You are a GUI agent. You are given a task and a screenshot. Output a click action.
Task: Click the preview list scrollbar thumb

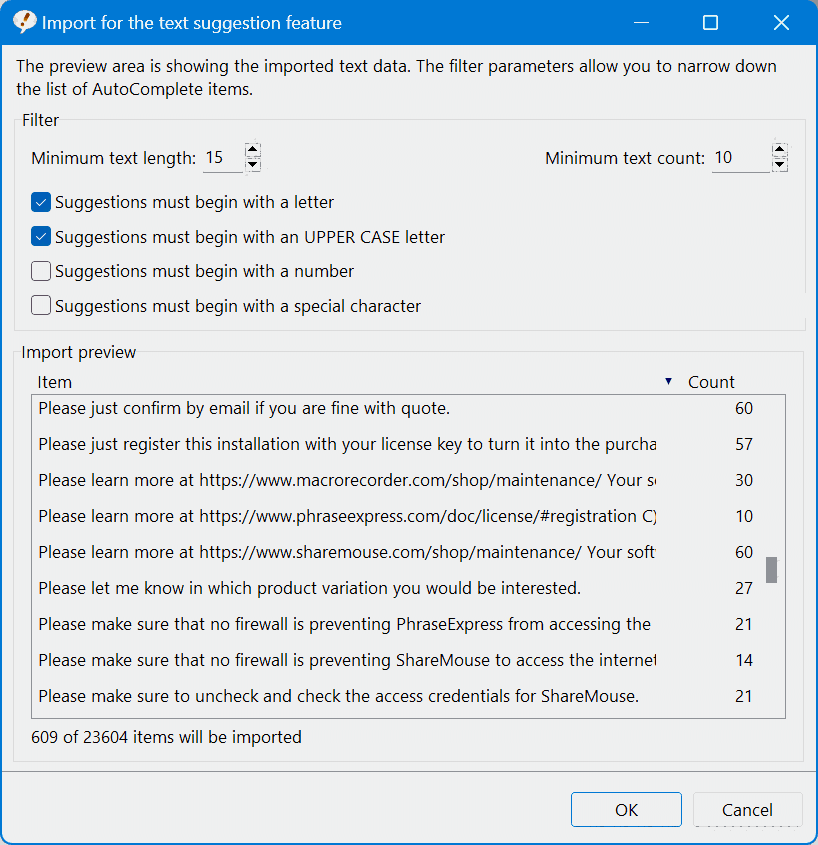(x=769, y=569)
